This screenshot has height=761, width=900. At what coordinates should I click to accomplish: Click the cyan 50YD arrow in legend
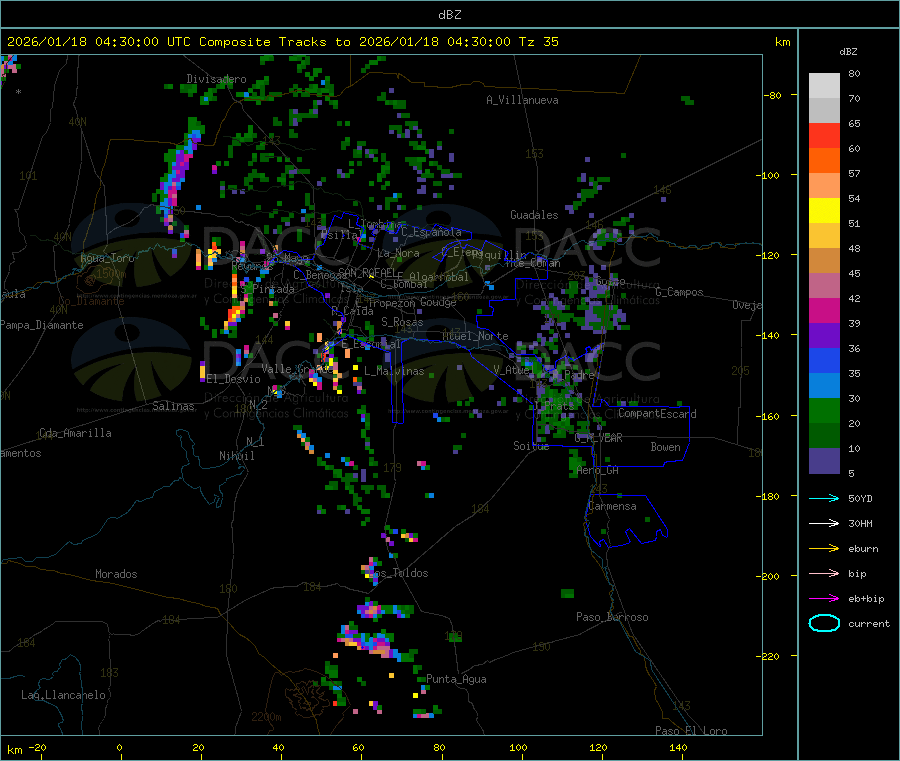click(x=824, y=498)
